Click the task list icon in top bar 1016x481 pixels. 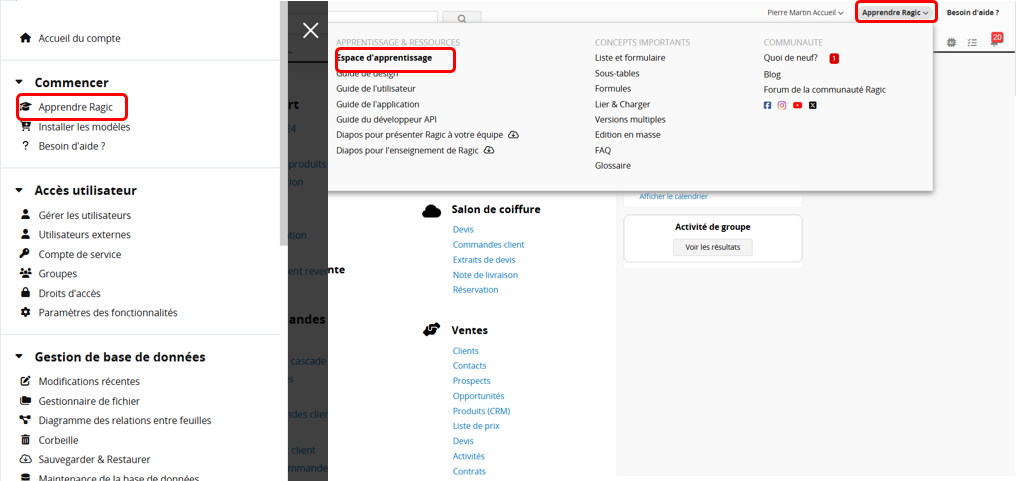click(972, 43)
